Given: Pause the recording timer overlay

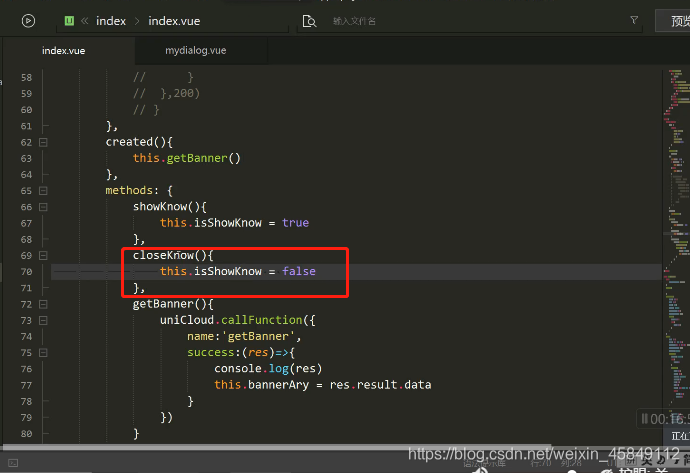Looking at the screenshot, I should [644, 418].
